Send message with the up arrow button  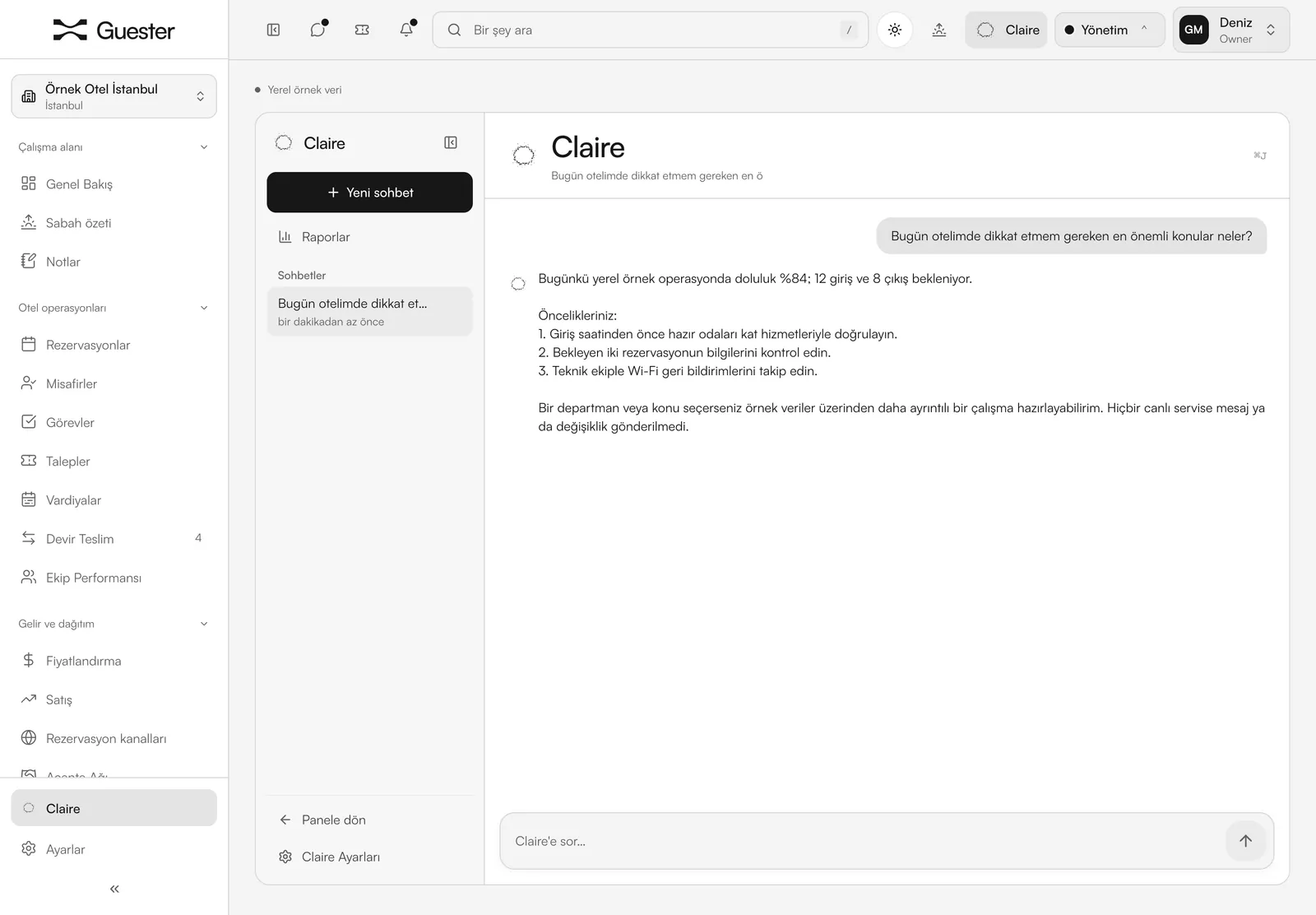[1245, 841]
